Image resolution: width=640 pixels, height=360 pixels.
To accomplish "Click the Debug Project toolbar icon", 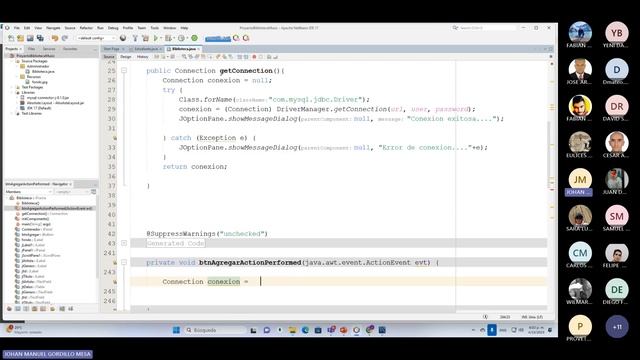I will [168, 38].
